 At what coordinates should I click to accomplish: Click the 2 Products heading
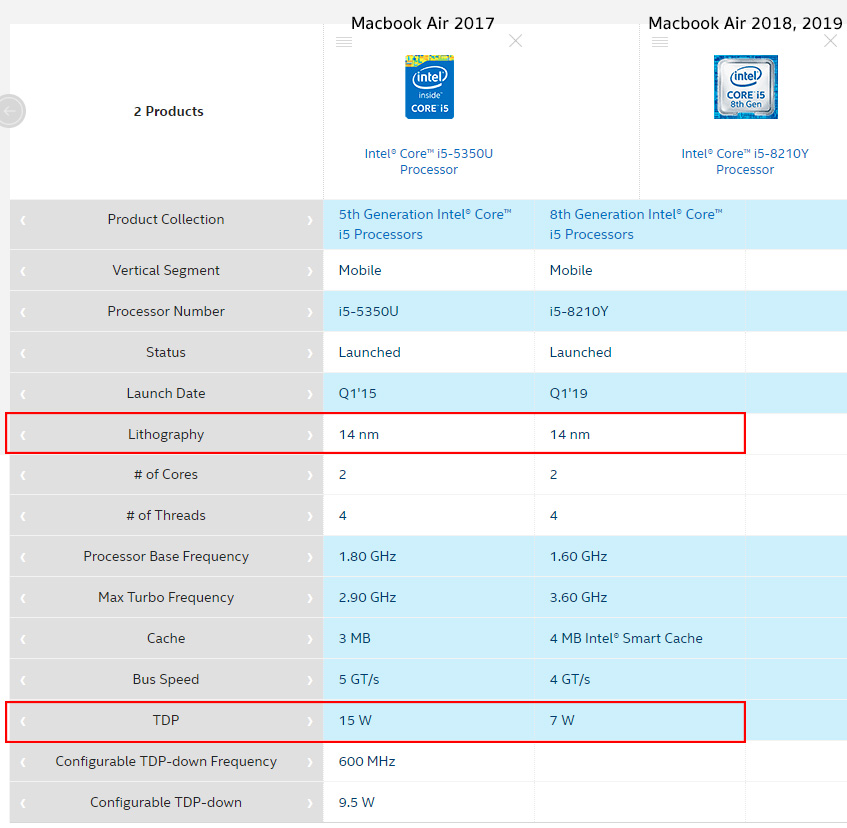pos(169,111)
